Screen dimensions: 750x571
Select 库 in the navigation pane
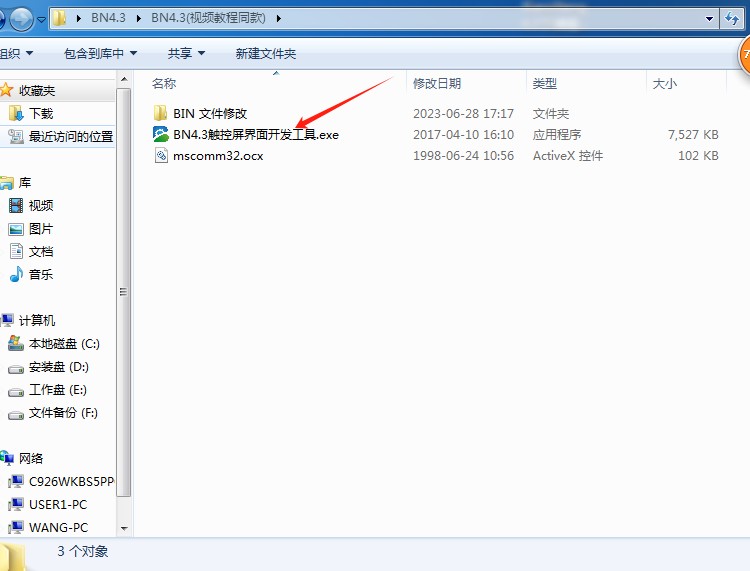pyautogui.click(x=25, y=182)
